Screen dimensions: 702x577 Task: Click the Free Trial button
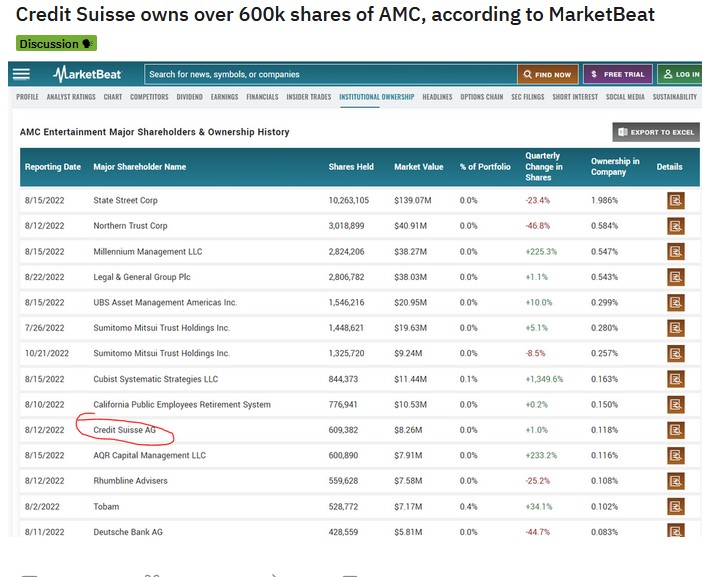pos(618,74)
